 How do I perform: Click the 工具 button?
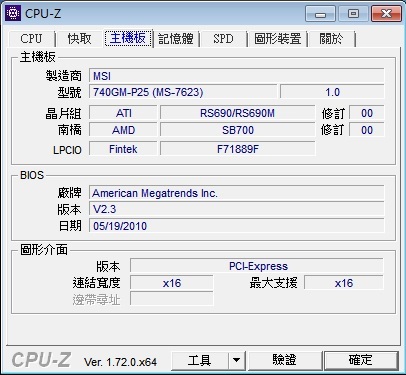(x=200, y=360)
